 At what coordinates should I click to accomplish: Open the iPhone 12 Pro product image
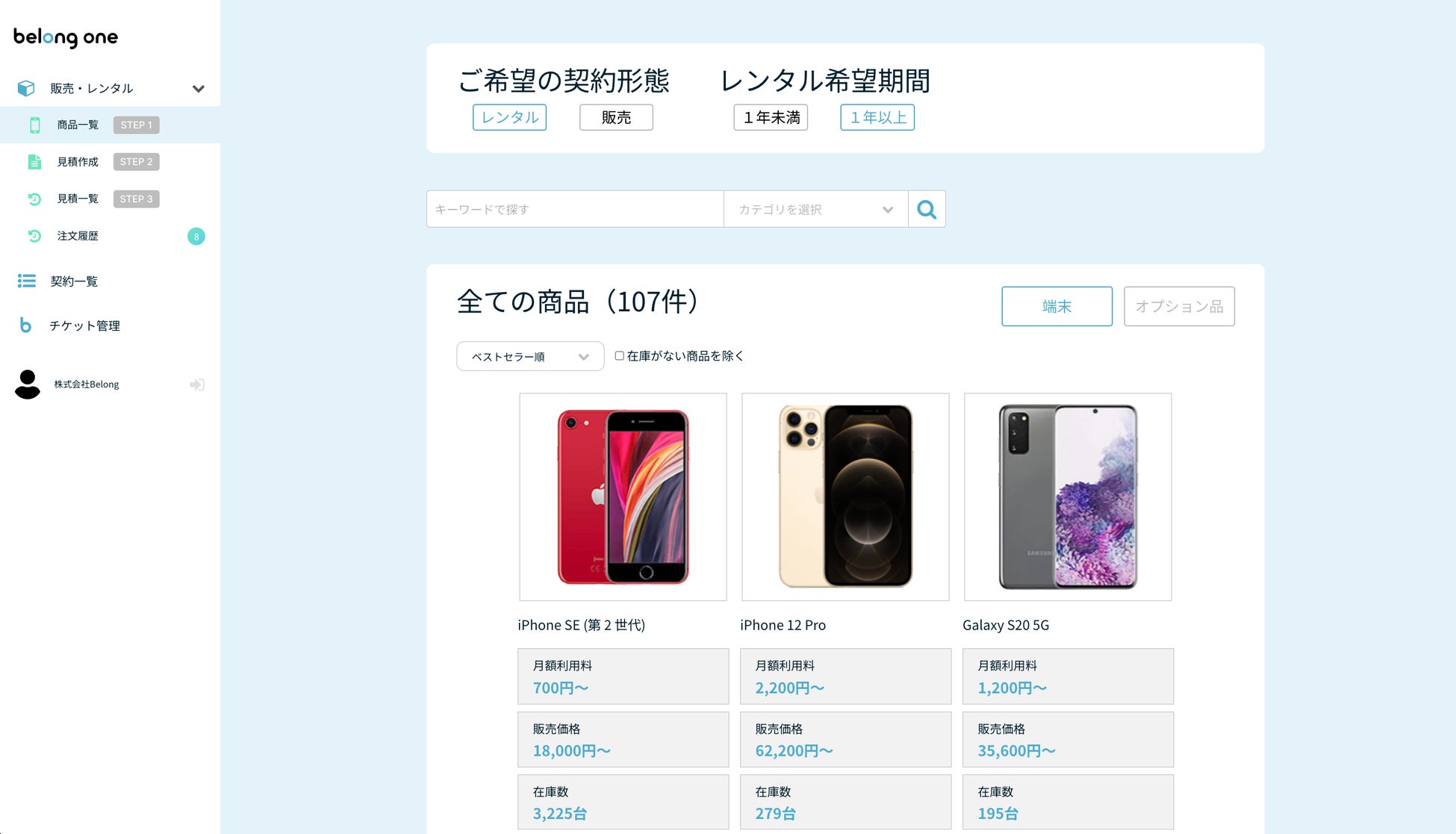click(x=845, y=497)
